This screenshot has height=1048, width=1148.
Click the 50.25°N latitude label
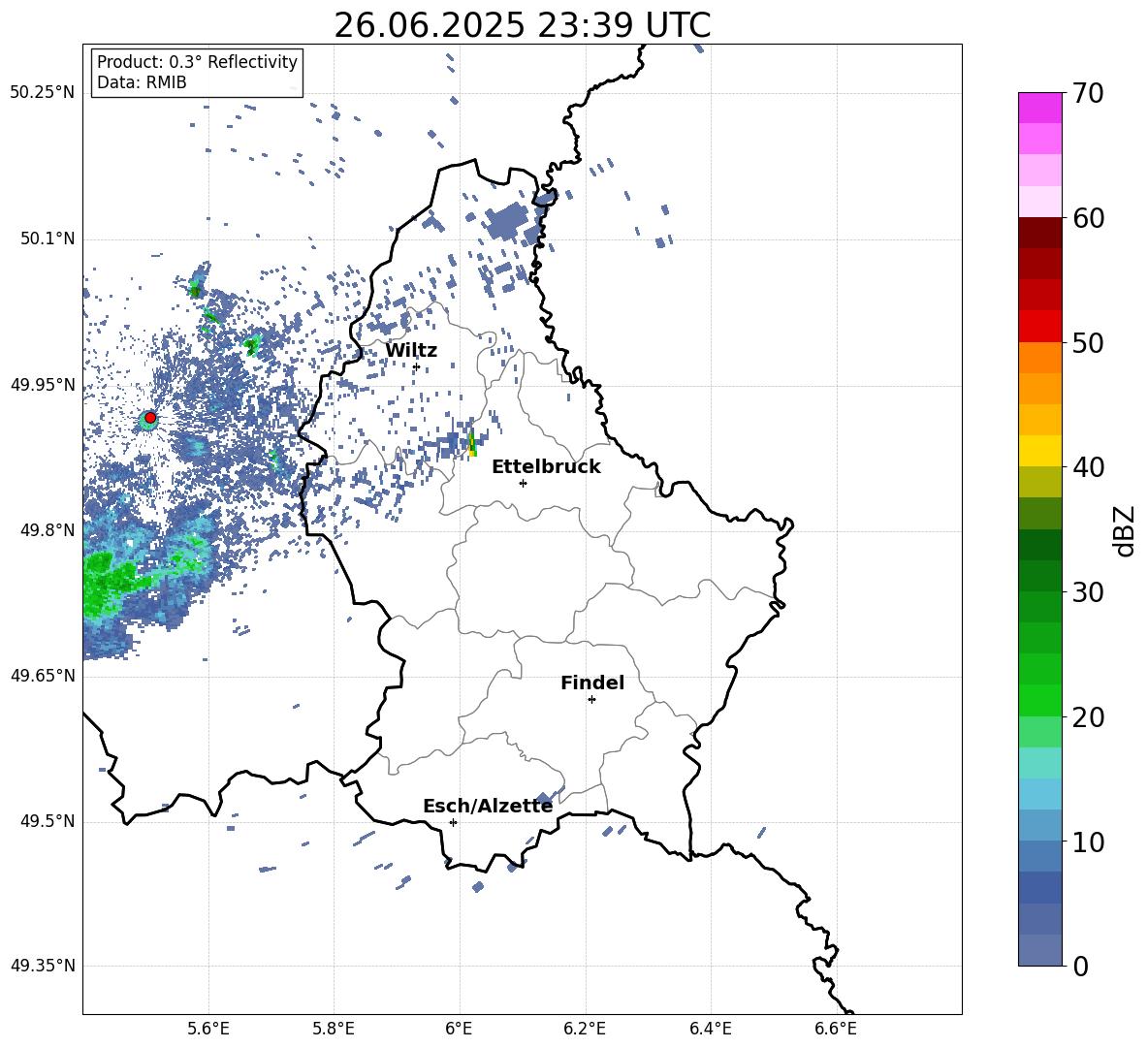pos(43,93)
